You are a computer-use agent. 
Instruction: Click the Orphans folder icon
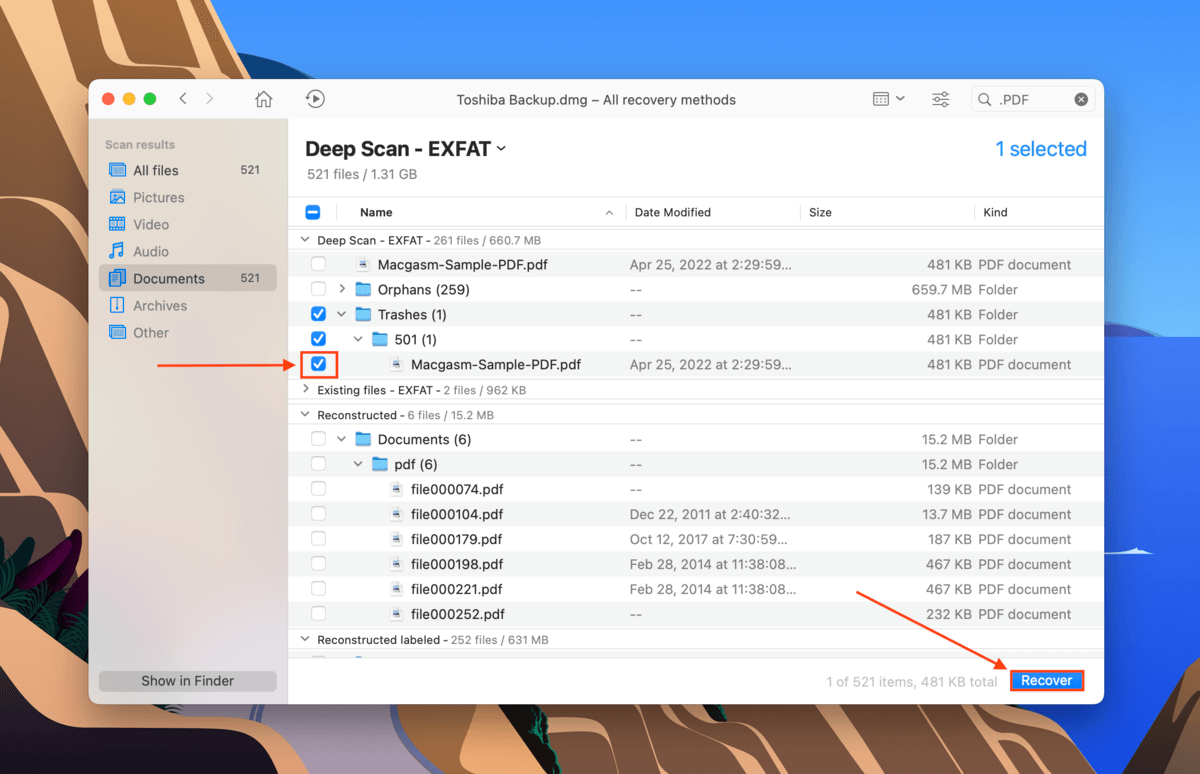tap(363, 289)
